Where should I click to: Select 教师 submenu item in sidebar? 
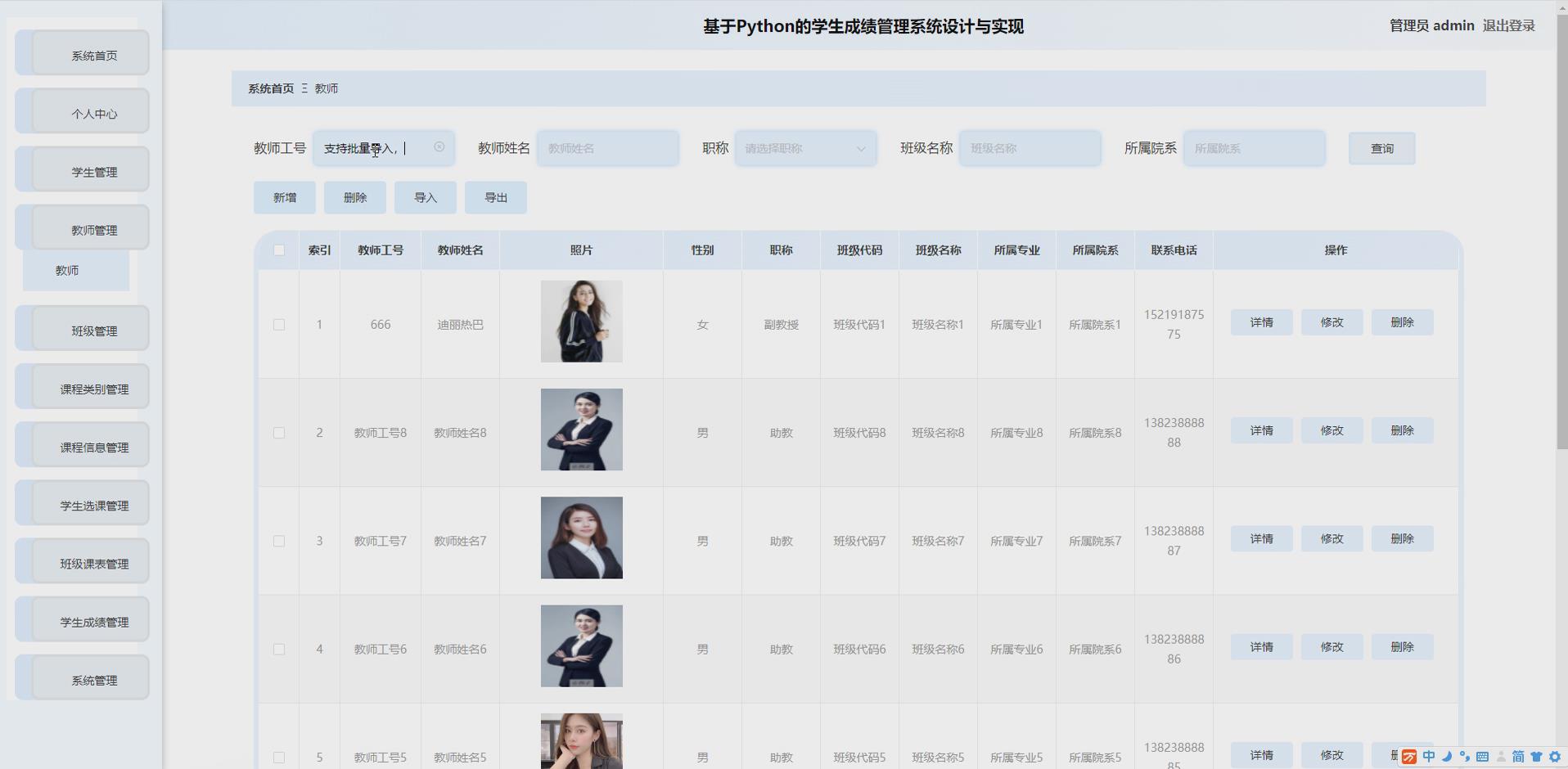point(76,271)
